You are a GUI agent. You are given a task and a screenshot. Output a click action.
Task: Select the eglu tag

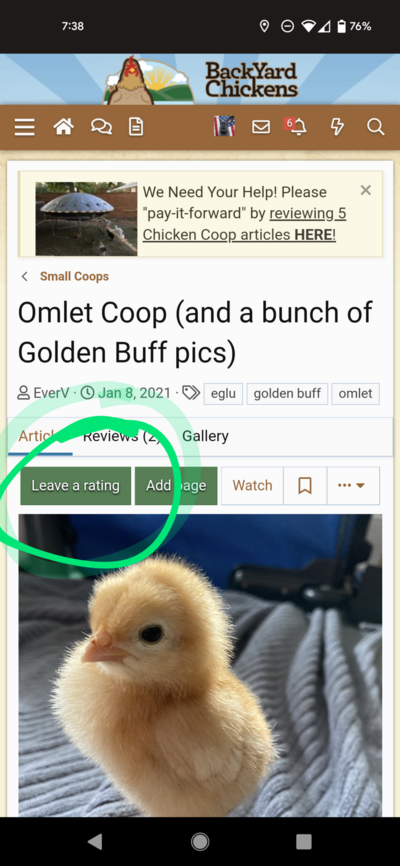(x=223, y=394)
